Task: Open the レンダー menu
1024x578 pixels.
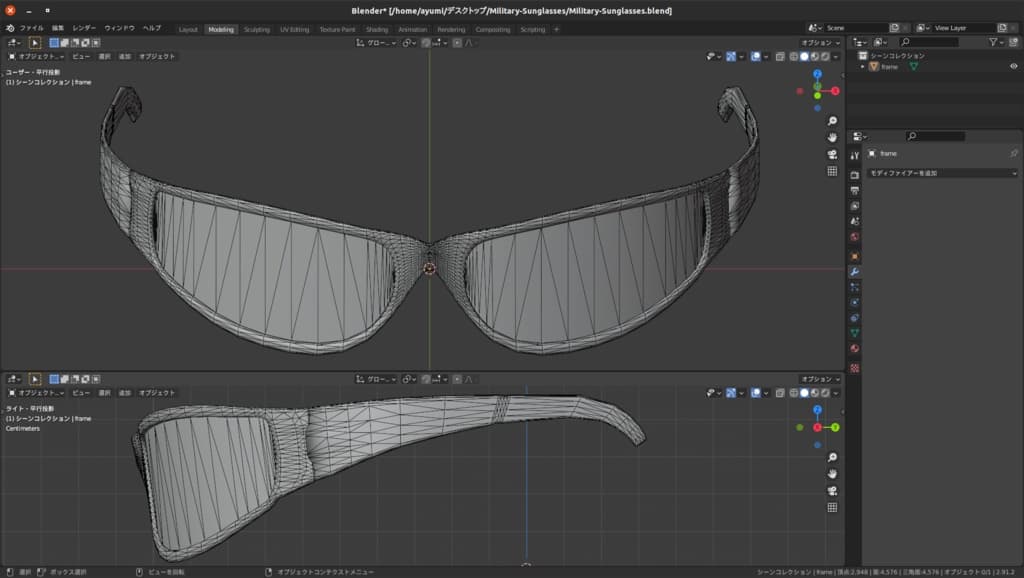Action: (84, 28)
